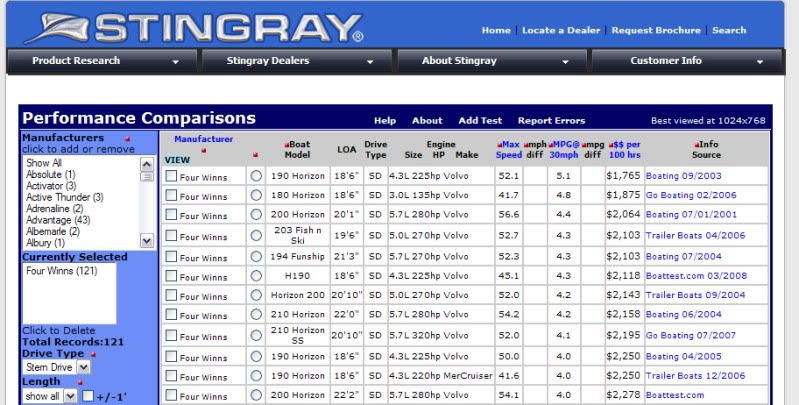
Task: Sort by MPG@30mph column header
Action: point(564,150)
